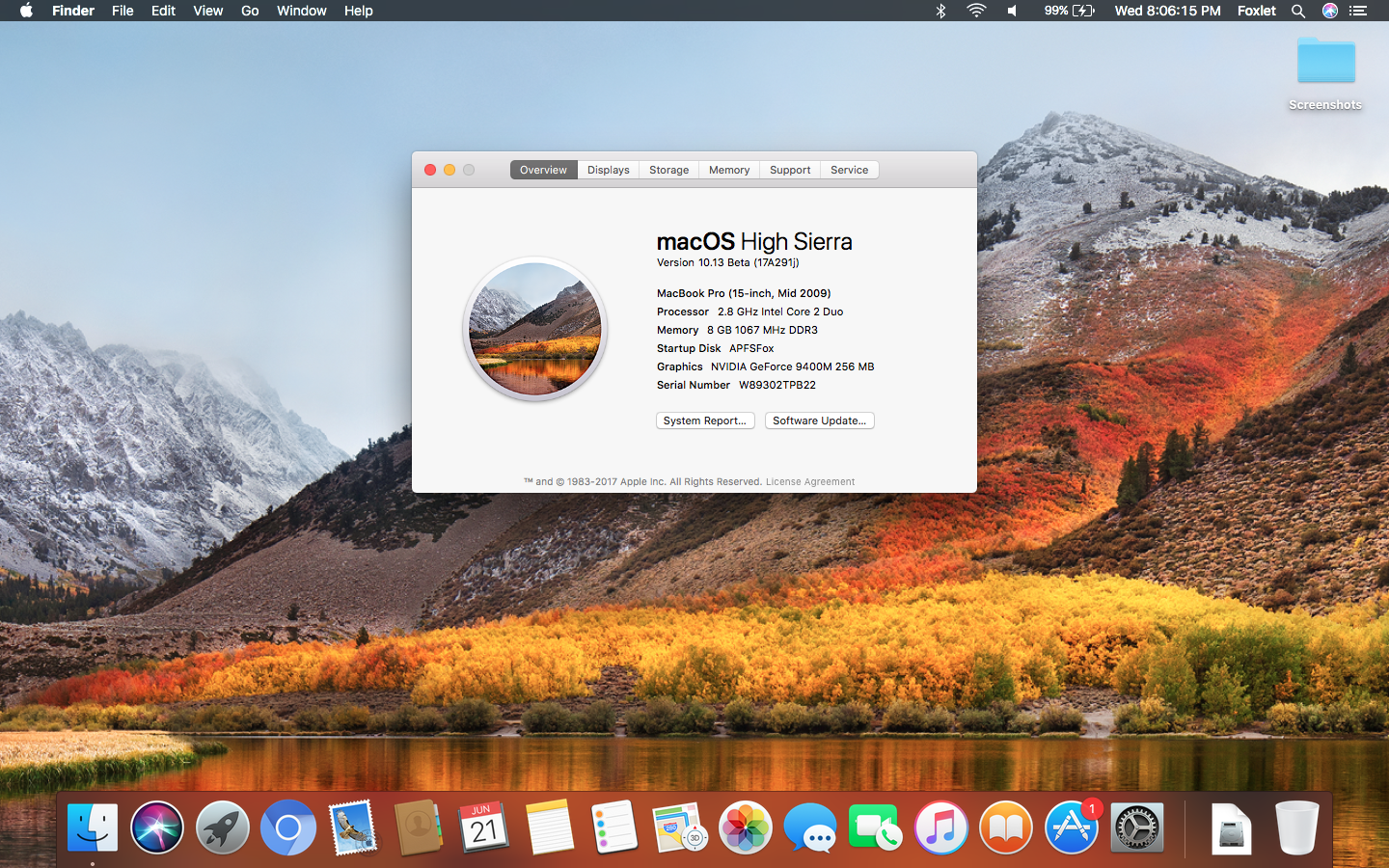
Task: Click the Bluetooth status icon
Action: 940,11
